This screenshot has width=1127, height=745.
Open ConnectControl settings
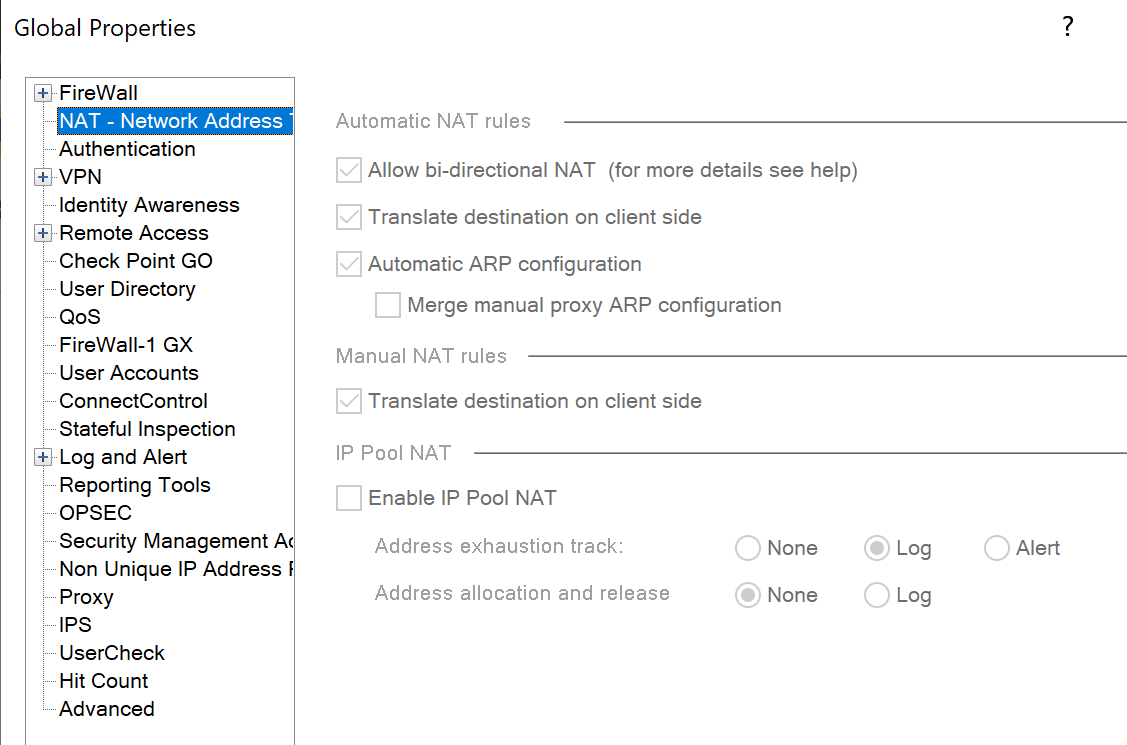133,401
